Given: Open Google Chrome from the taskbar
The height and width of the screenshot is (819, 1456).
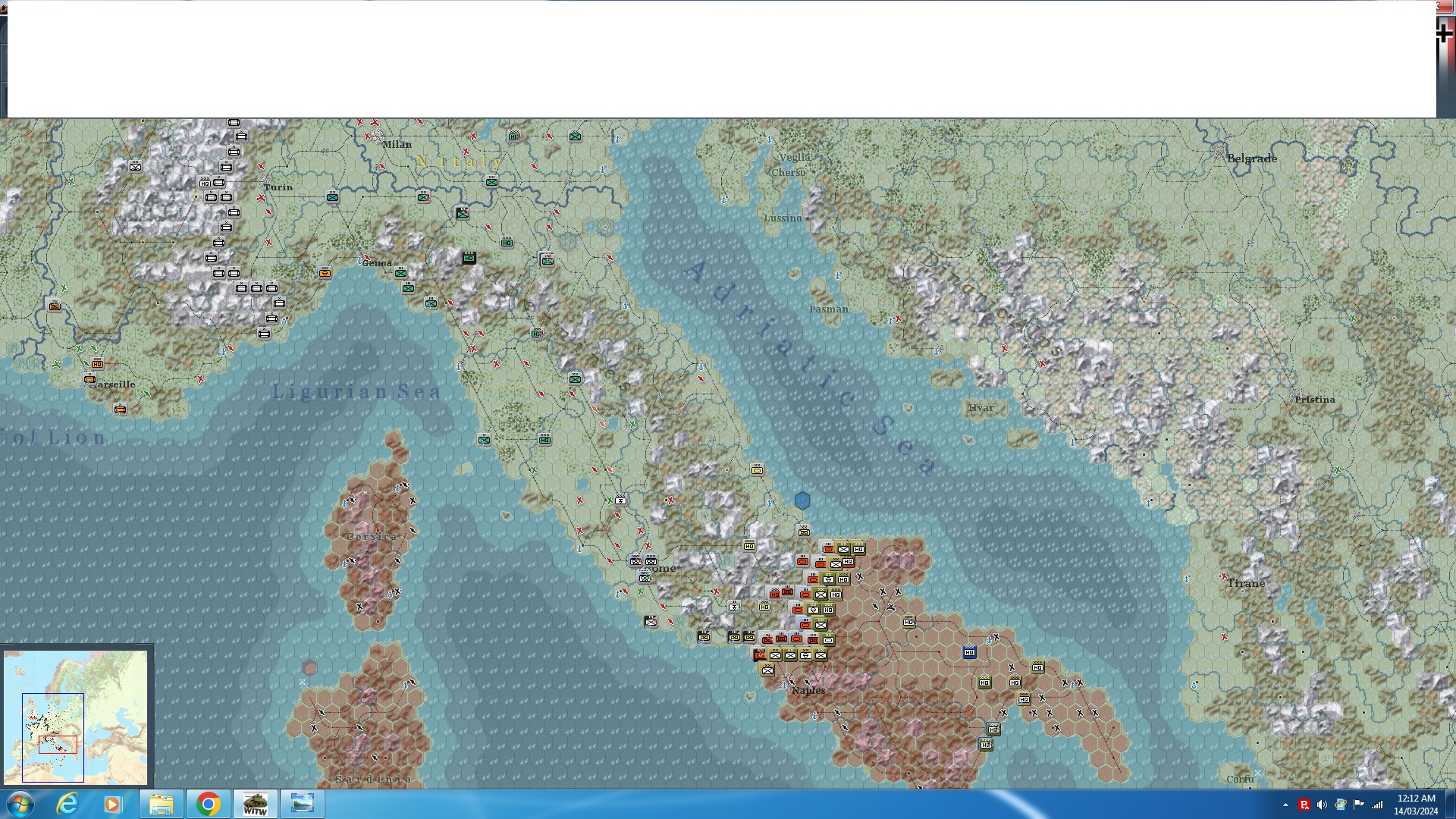Looking at the screenshot, I should pyautogui.click(x=208, y=804).
